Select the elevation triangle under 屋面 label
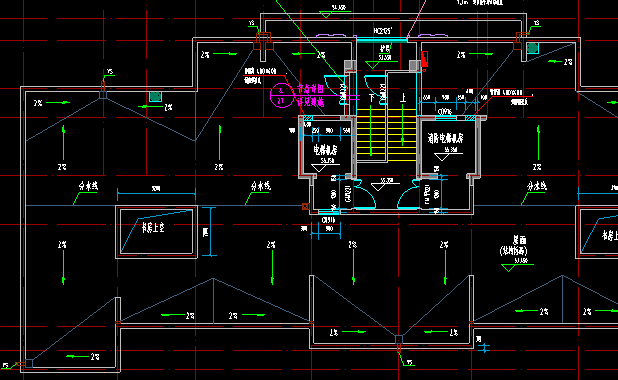 point(508,268)
